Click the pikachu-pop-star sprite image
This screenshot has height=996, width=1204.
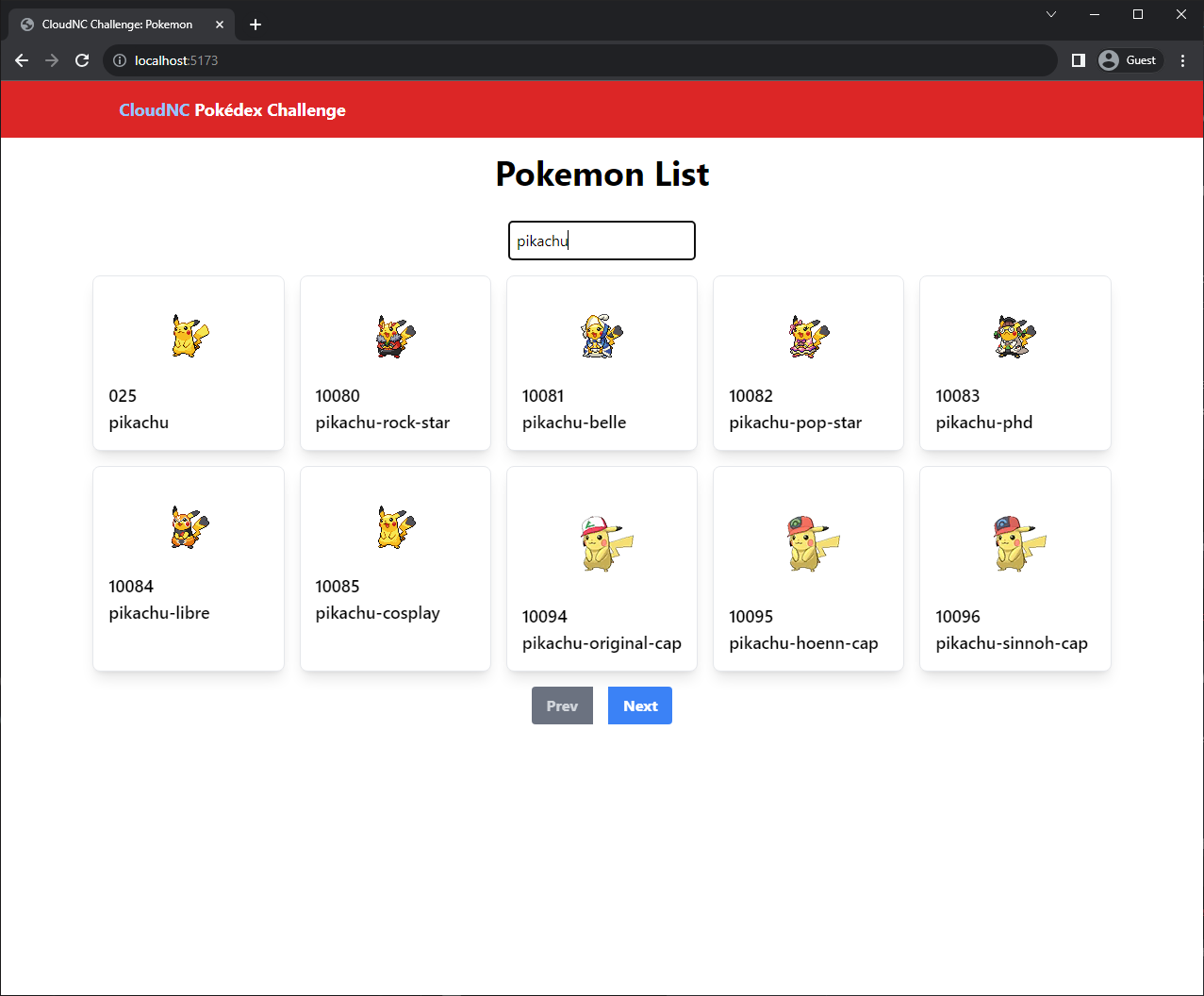[x=808, y=337]
